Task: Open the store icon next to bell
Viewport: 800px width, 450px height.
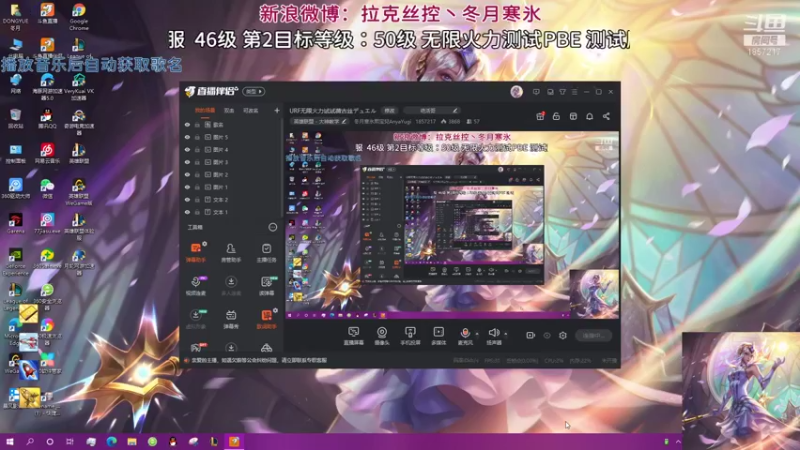Action: click(x=573, y=116)
